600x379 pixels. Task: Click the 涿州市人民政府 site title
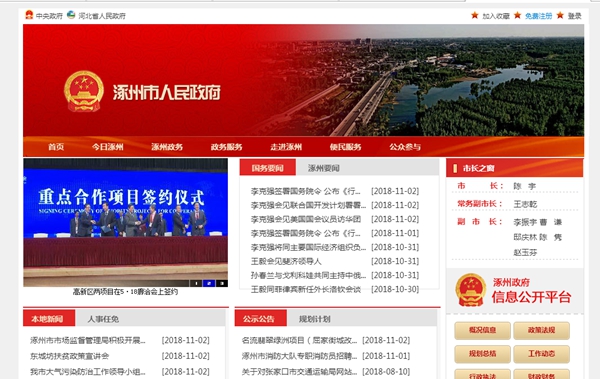(167, 92)
